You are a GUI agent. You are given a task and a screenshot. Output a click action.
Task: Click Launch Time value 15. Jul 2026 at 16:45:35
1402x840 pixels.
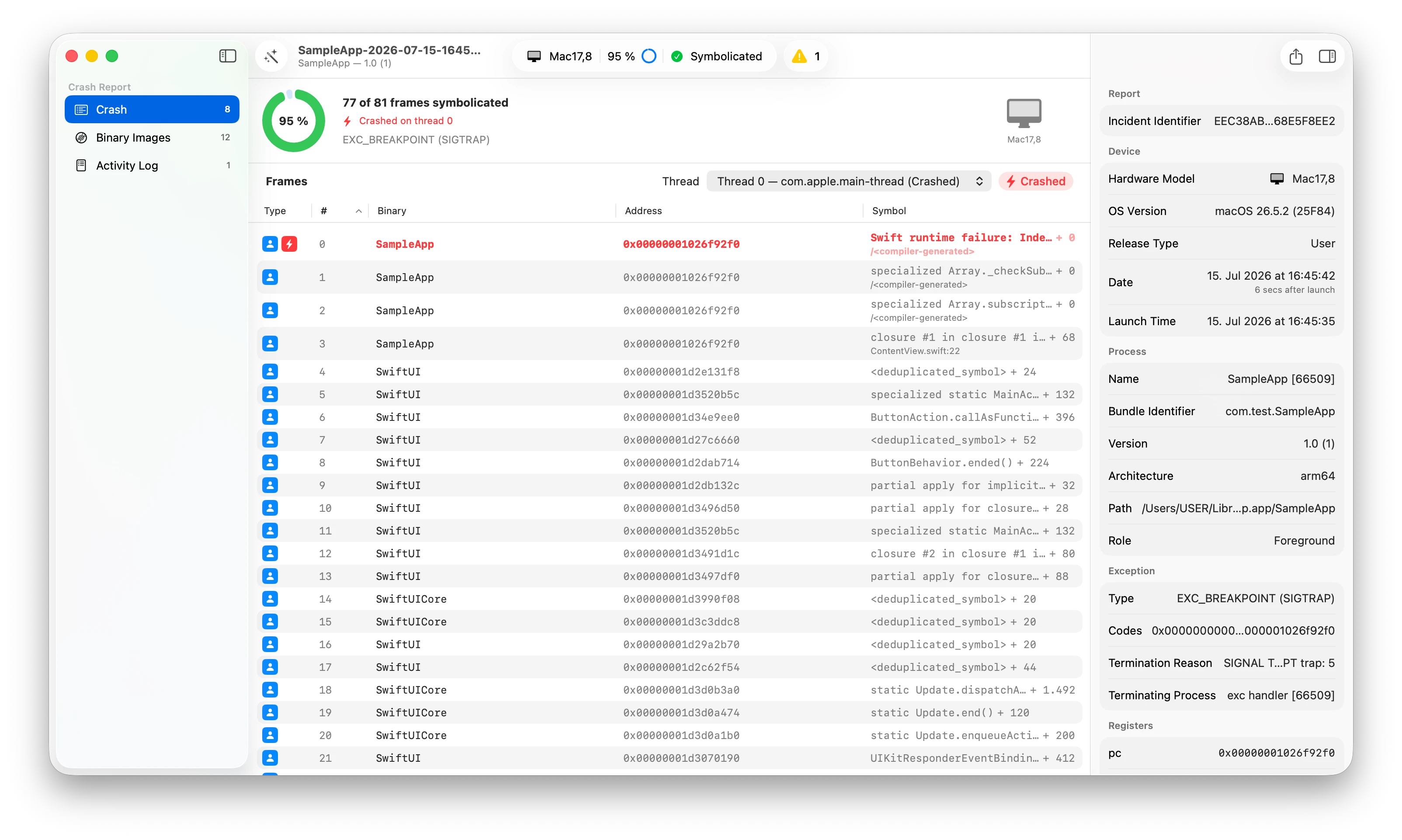pyautogui.click(x=1271, y=321)
